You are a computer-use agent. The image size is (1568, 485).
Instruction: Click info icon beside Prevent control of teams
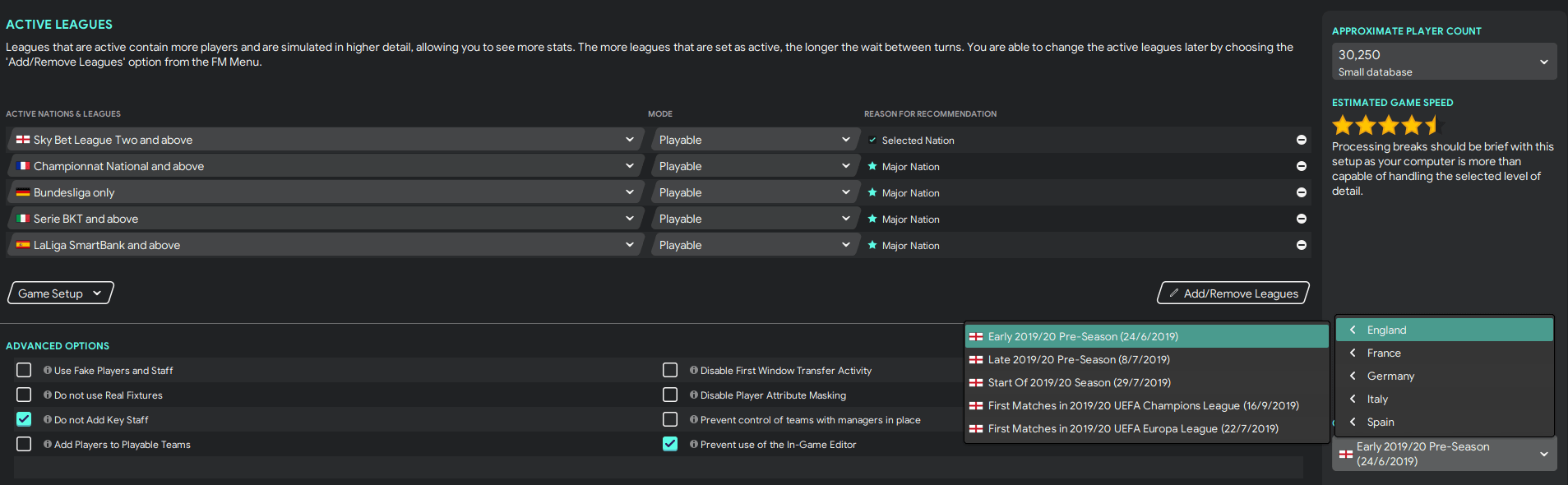(x=694, y=419)
